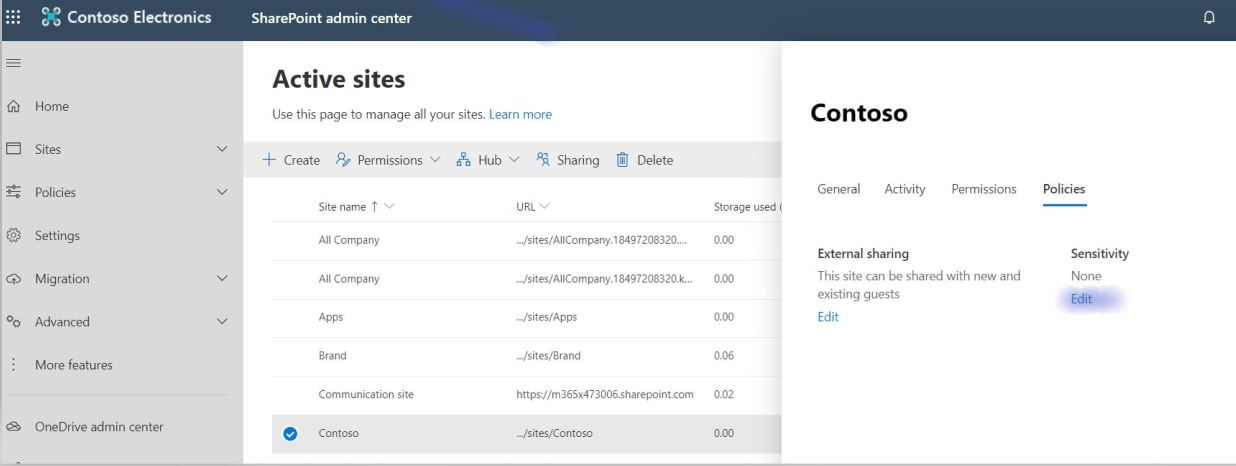Sort by Site name column header
Viewport: 1236px width, 466px height.
343,207
